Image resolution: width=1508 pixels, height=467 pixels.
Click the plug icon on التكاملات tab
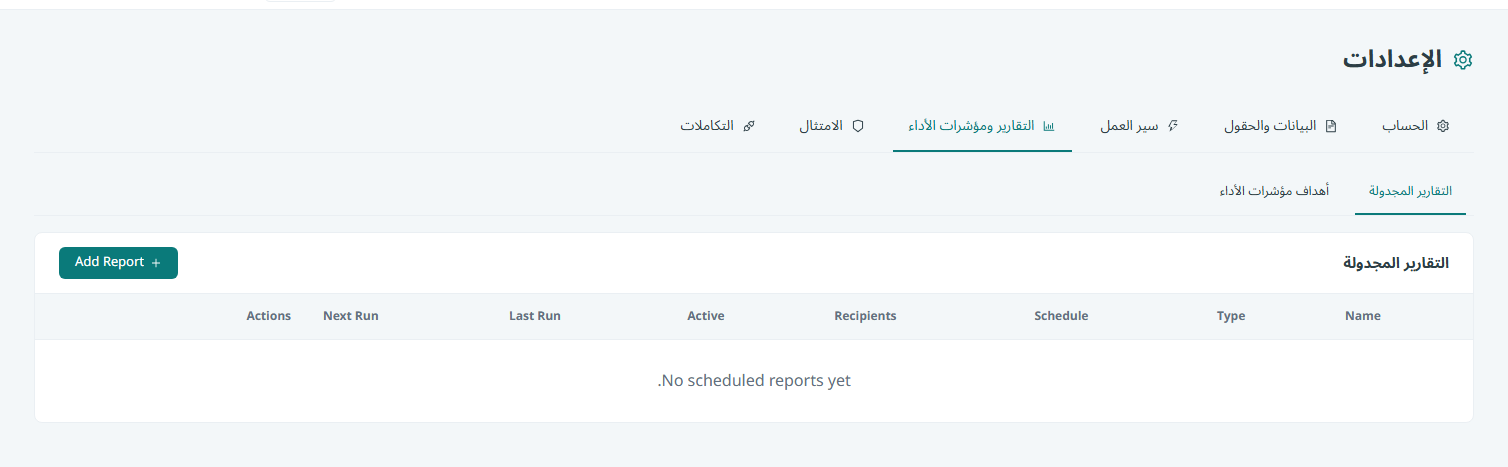coord(748,127)
